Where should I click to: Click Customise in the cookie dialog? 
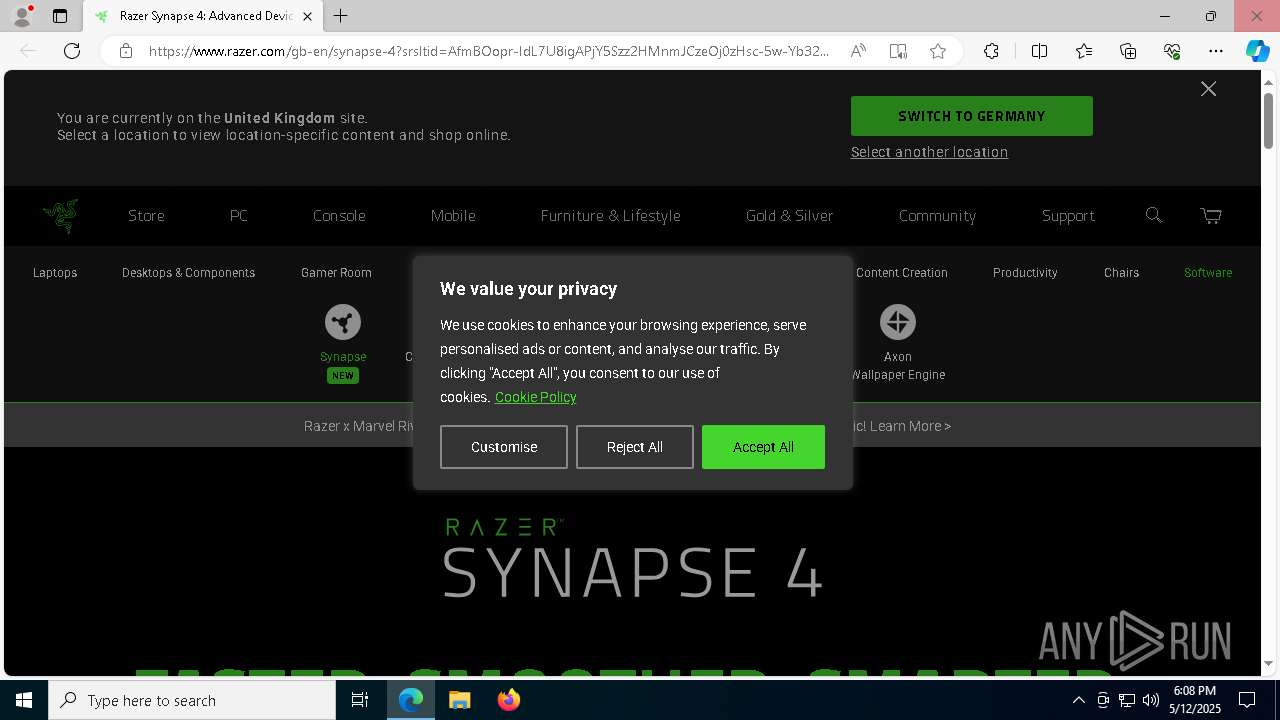pyautogui.click(x=504, y=447)
